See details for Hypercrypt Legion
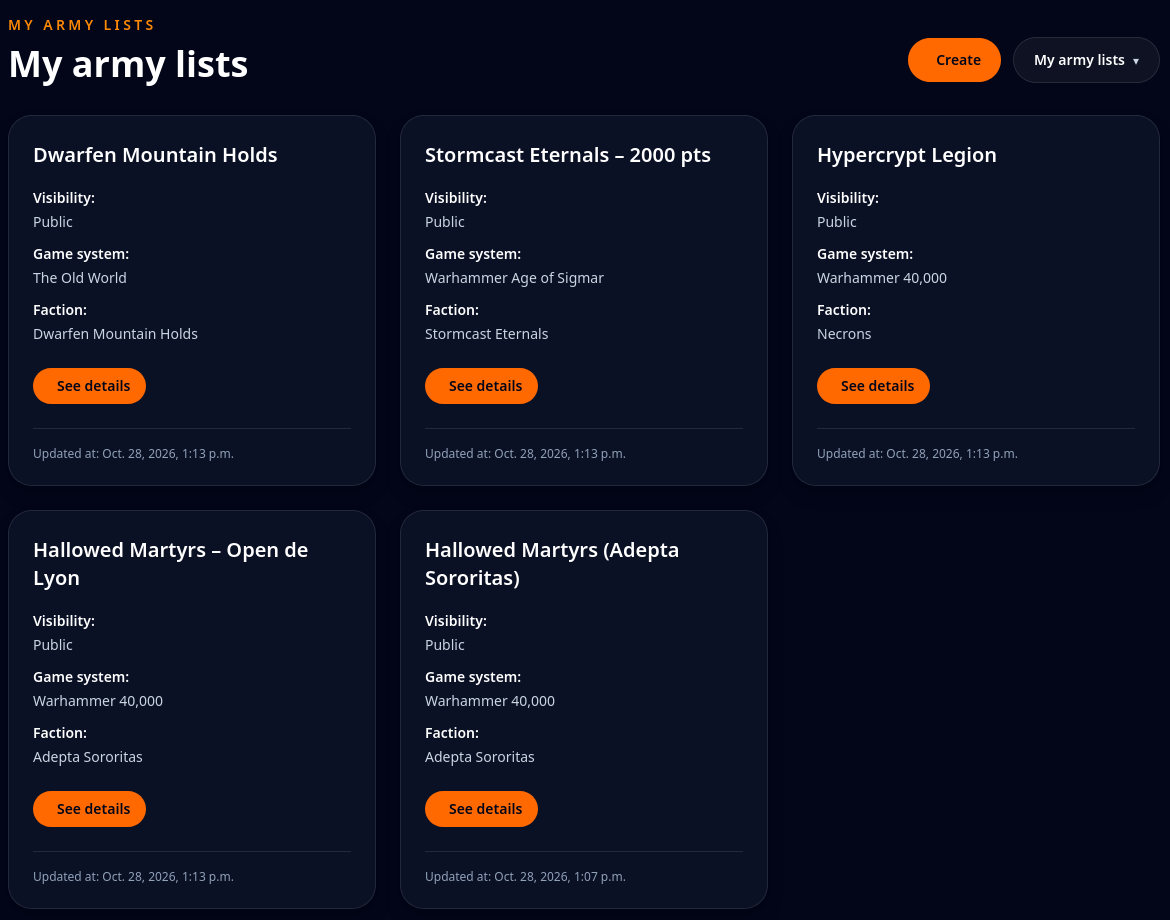1170x920 pixels. [873, 386]
